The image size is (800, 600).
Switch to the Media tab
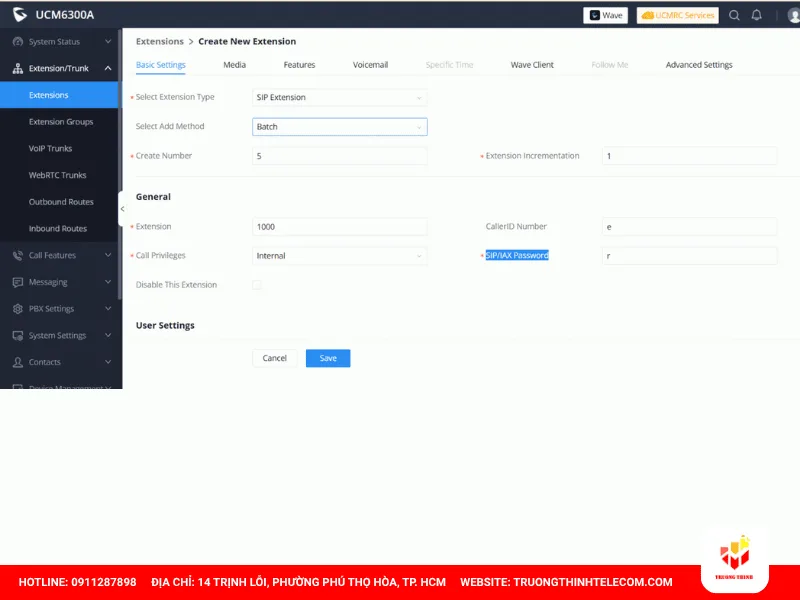click(x=235, y=65)
